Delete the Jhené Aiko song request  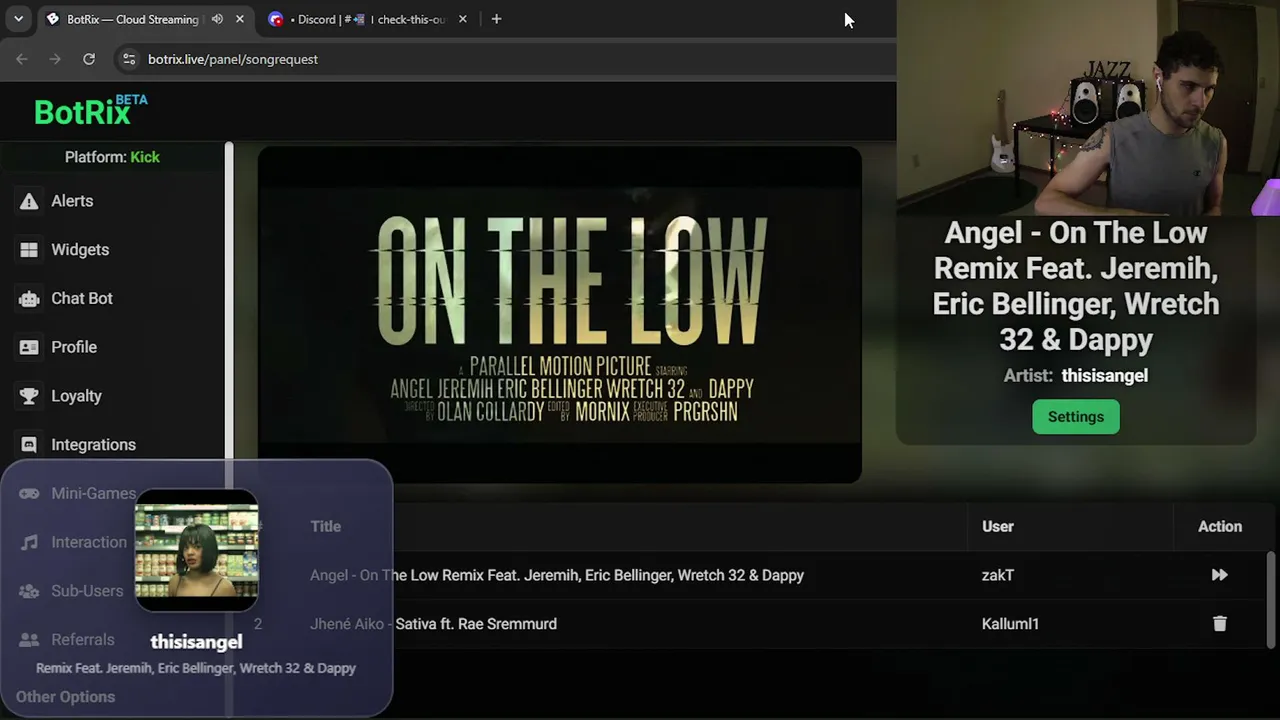1219,624
